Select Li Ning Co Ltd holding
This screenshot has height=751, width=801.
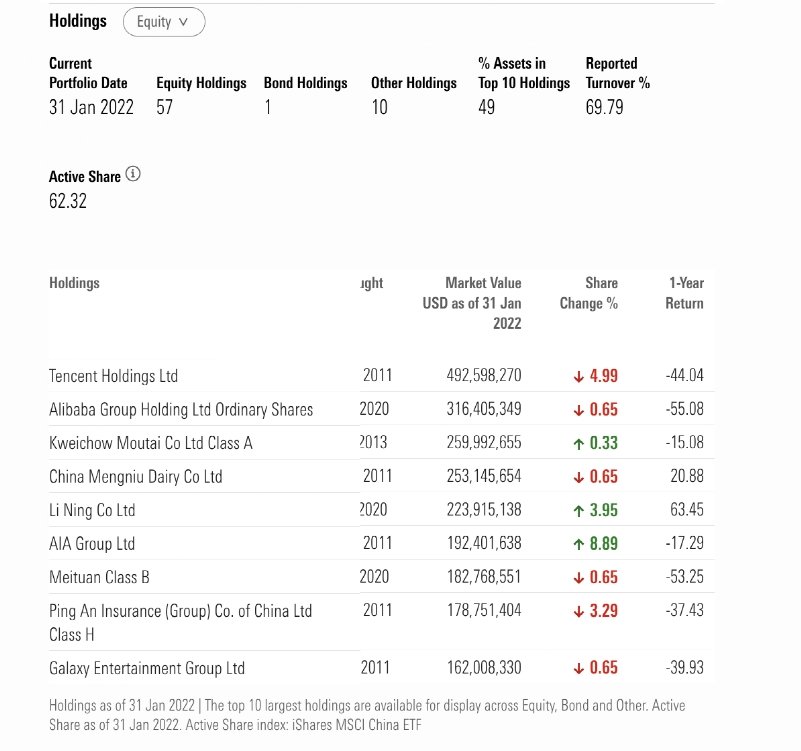click(92, 511)
